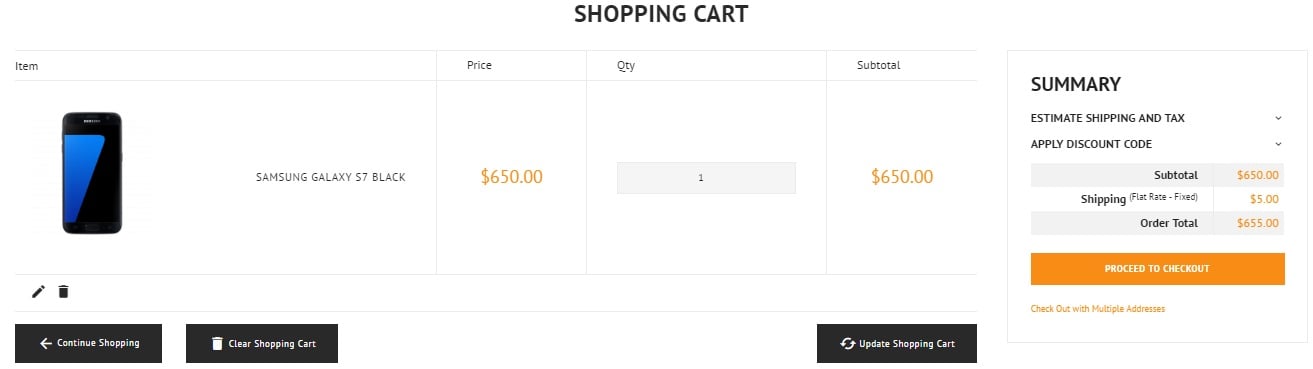Click Check Out with Multiple Addresses link
Image resolution: width=1313 pixels, height=369 pixels.
[1098, 309]
